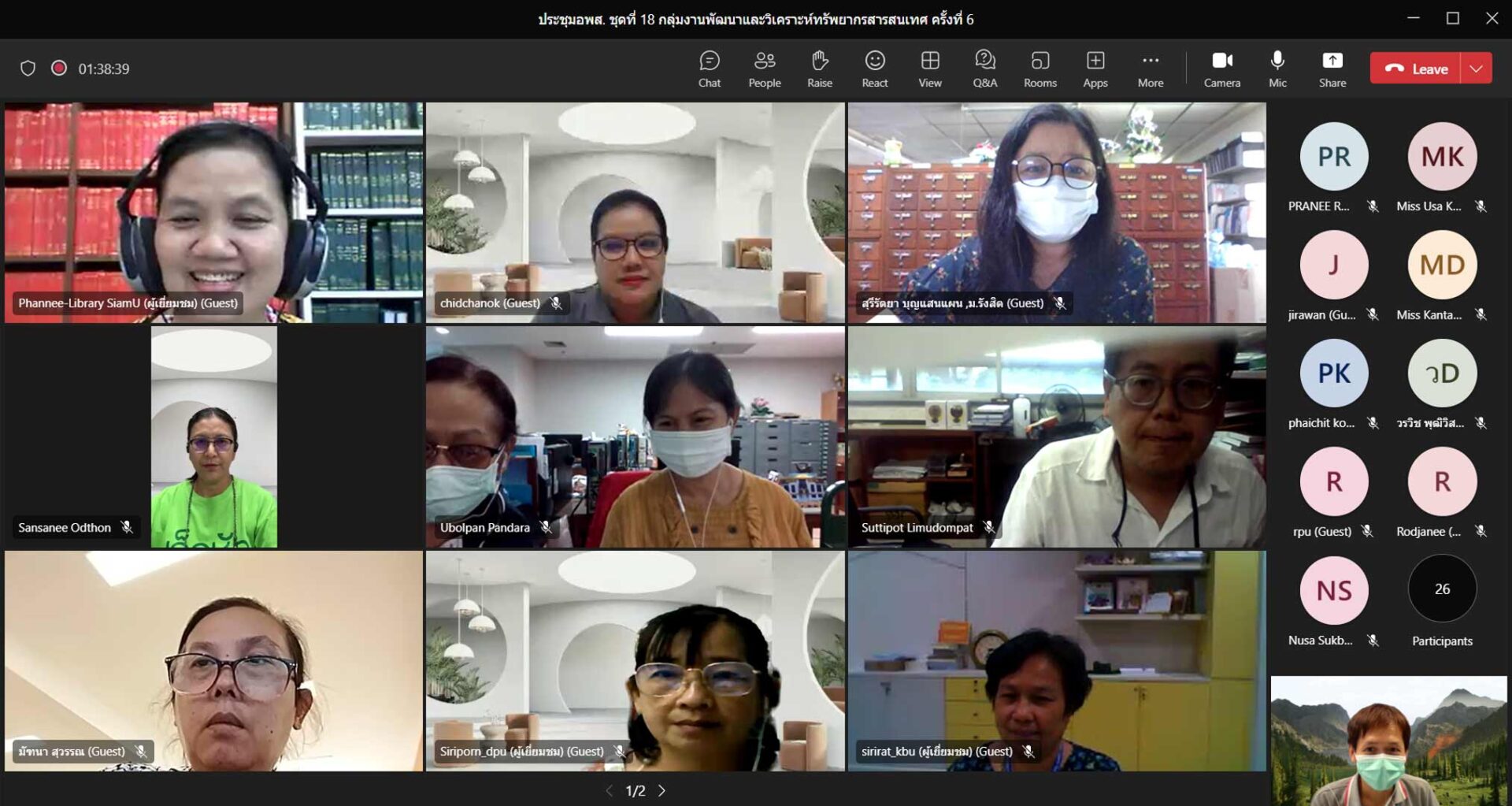
Task: Open the Q&A panel
Action: (984, 69)
